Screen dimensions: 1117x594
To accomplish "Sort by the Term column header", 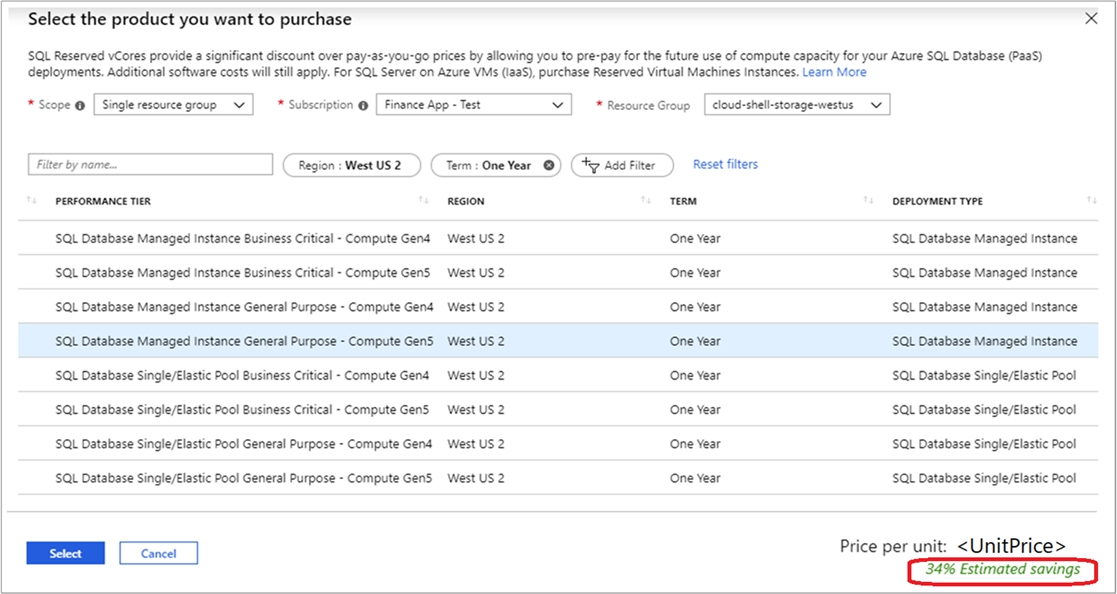I will pos(684,202).
